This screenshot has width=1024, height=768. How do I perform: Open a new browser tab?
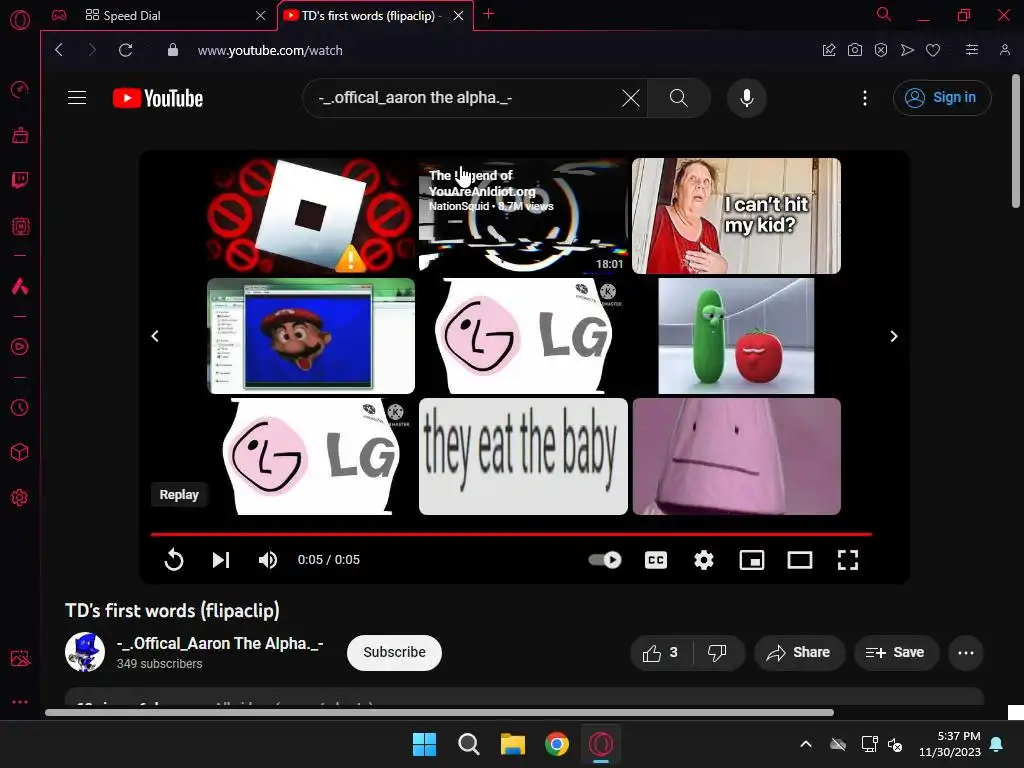(488, 14)
